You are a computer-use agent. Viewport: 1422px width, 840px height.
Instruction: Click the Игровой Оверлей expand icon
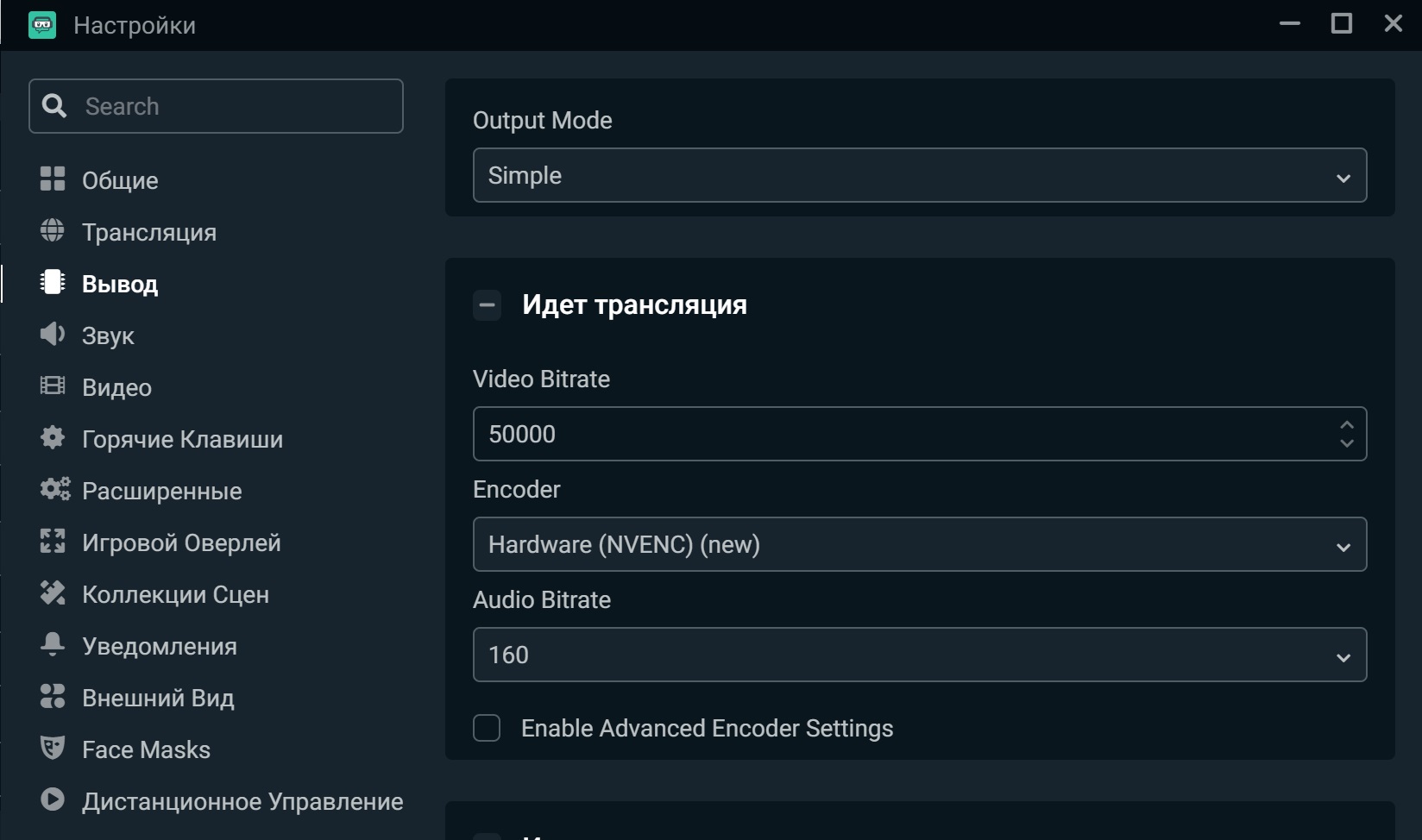pos(53,542)
